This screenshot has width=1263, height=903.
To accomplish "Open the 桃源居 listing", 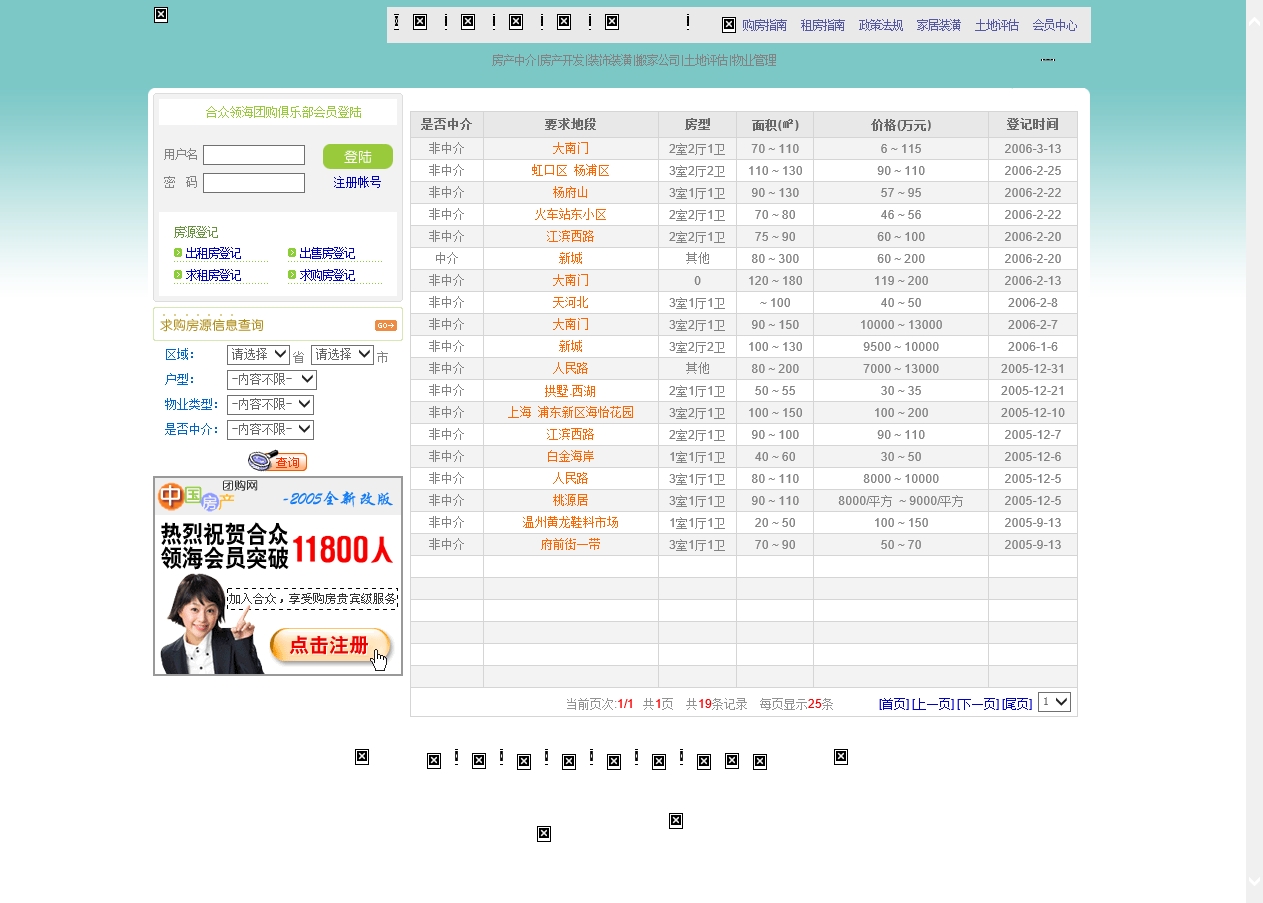I will point(571,501).
